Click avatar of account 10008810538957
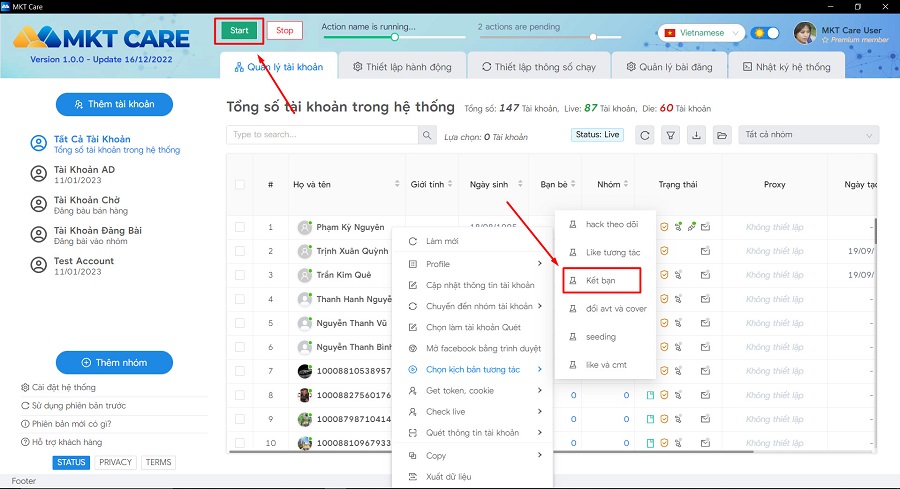Viewport: 900px width, 489px height. (305, 371)
